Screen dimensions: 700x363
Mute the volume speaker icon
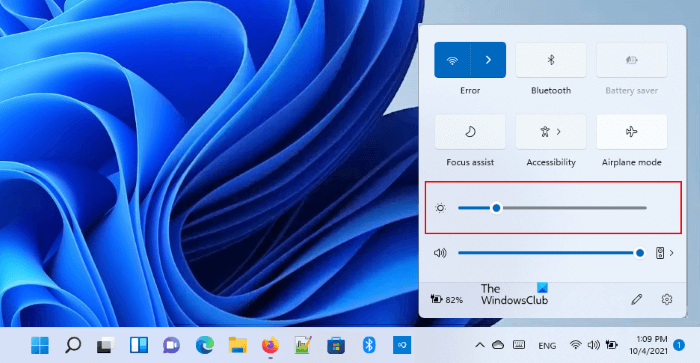click(440, 253)
